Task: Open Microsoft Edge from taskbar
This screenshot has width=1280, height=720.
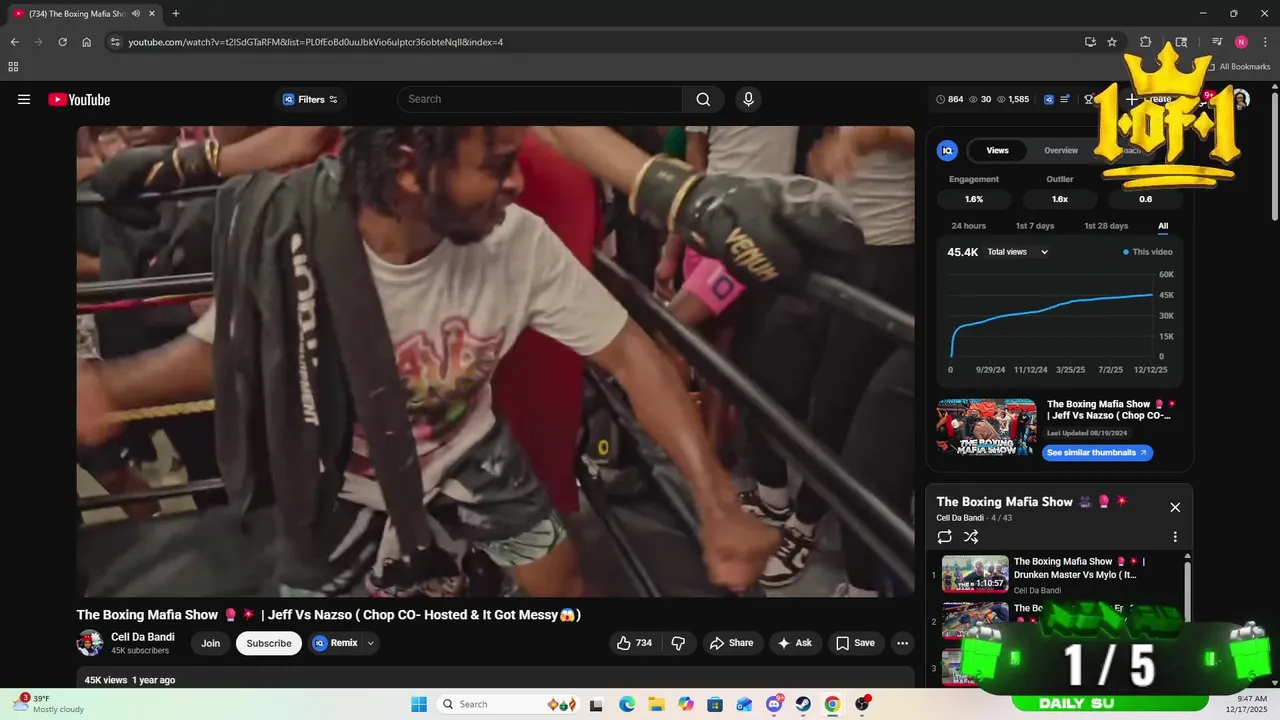Action: 626,704
